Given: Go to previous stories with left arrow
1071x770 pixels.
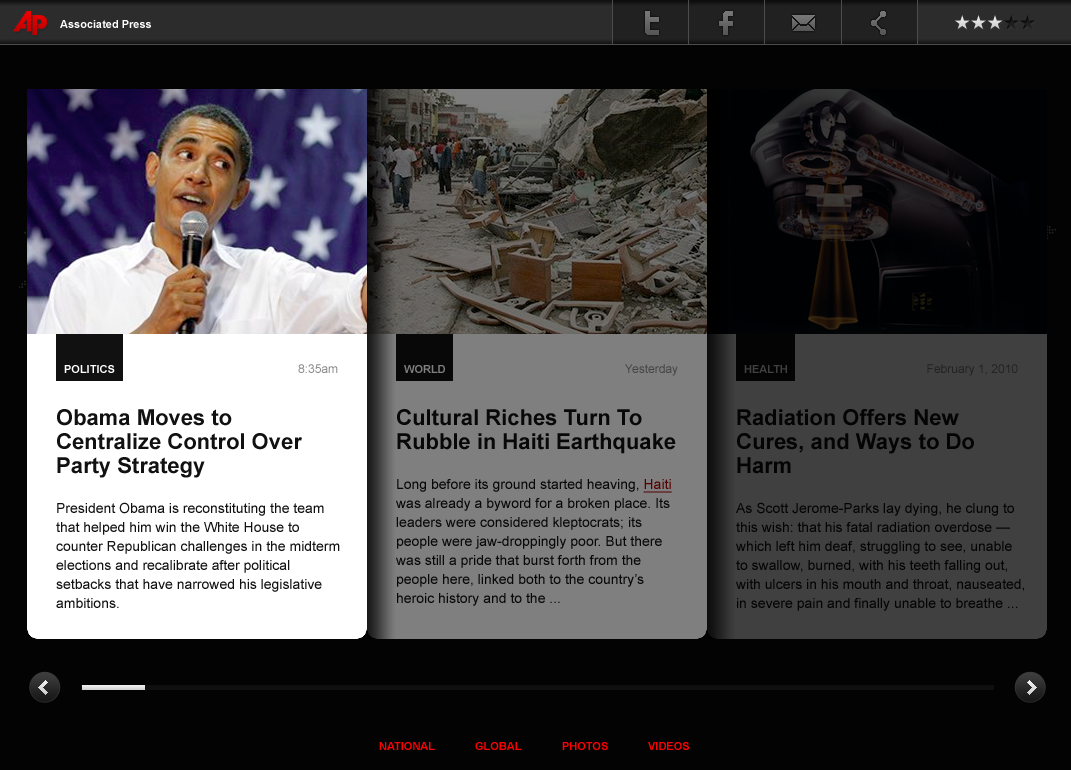Looking at the screenshot, I should point(44,687).
